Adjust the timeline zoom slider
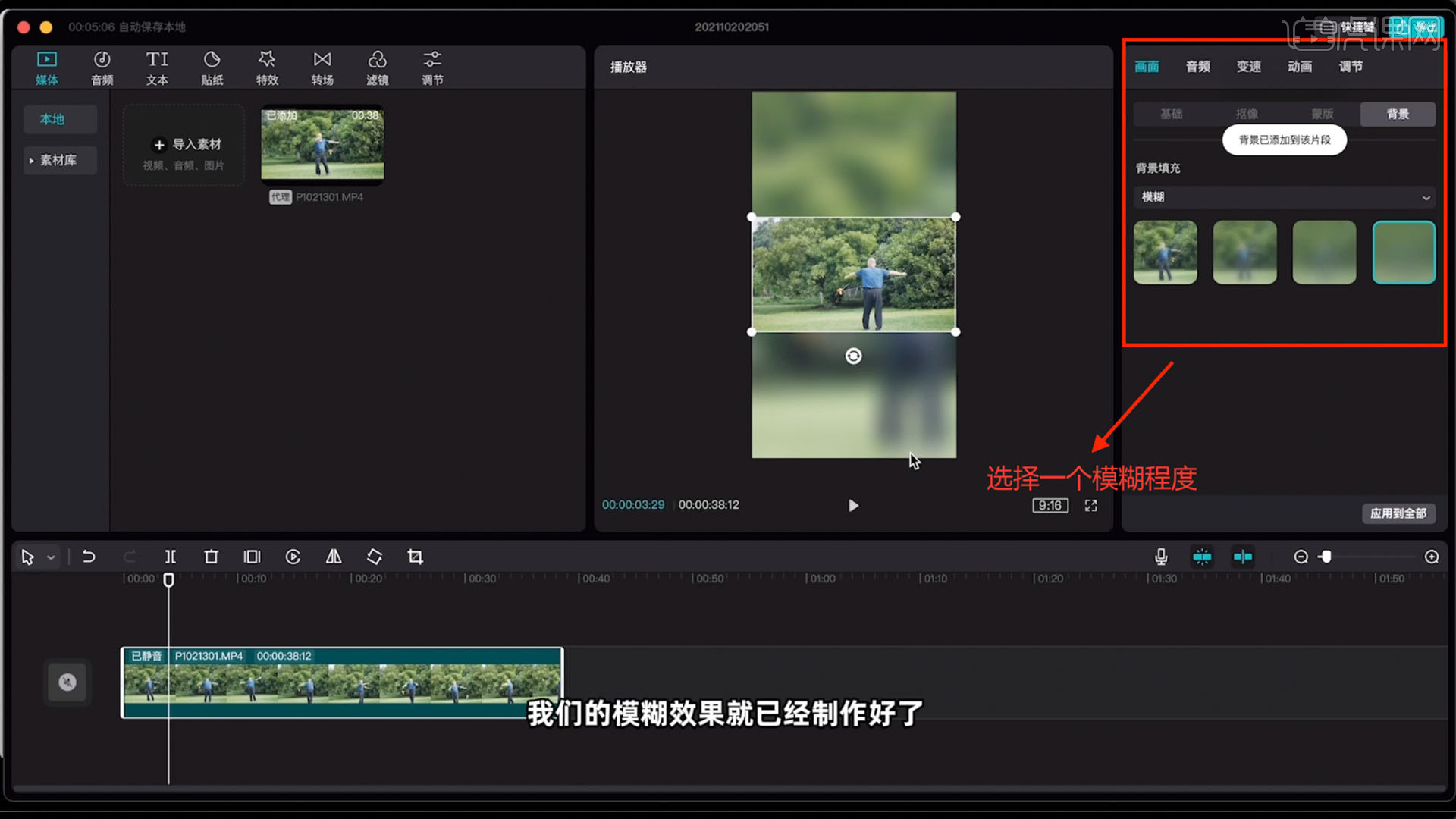 1326,556
